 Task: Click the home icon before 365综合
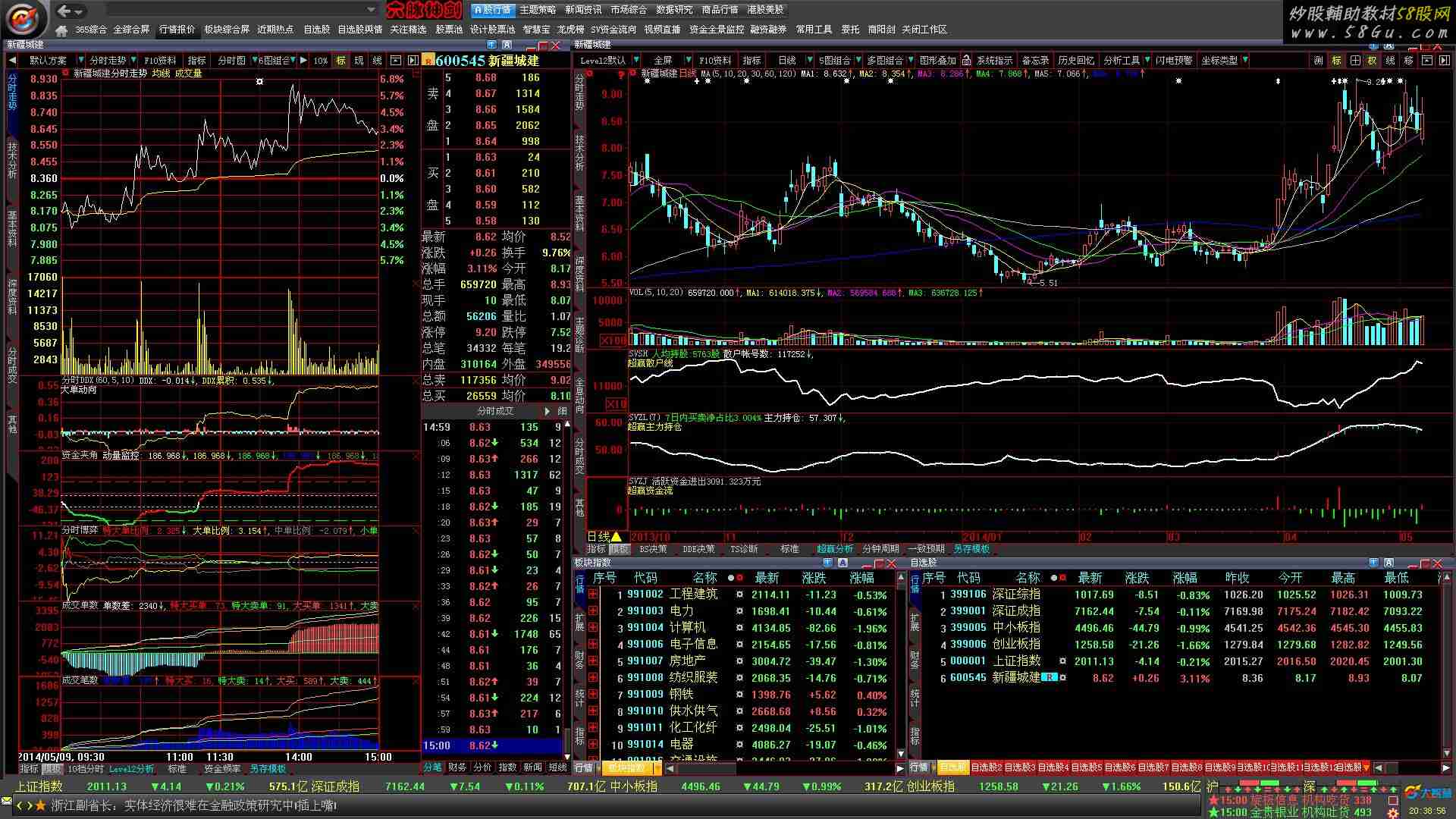coord(63,30)
